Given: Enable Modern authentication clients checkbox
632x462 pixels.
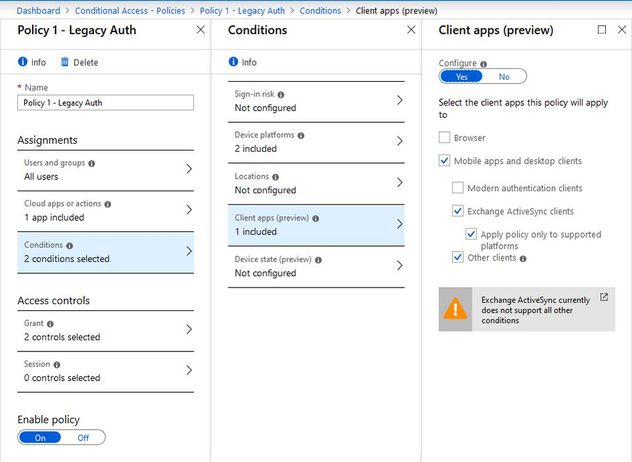Looking at the screenshot, I should pos(458,188).
